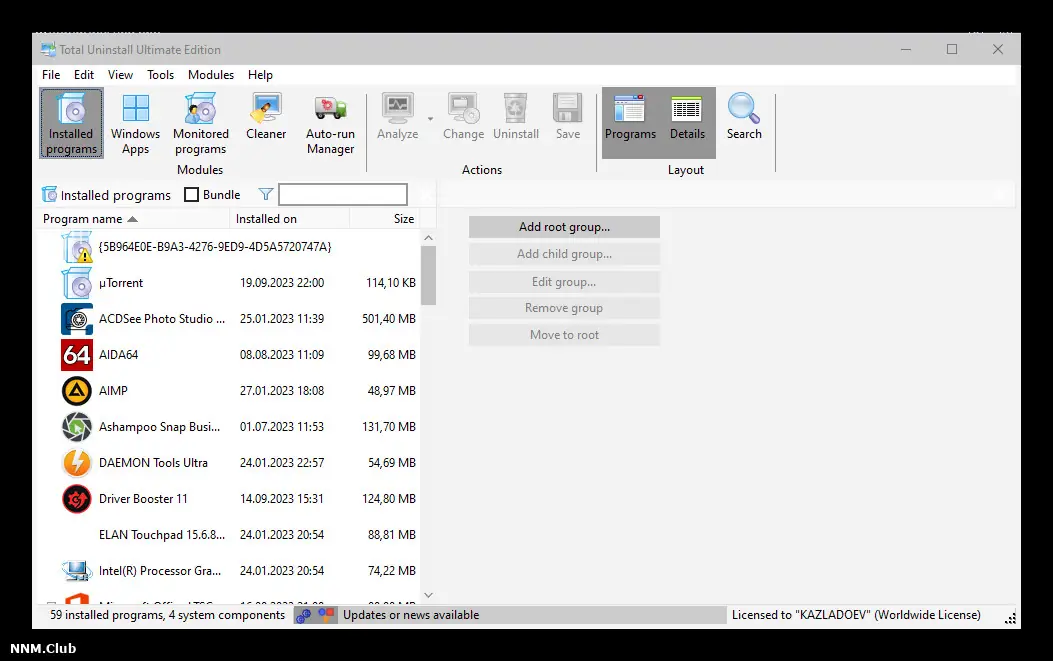
Task: Open the Edit menu
Action: pyautogui.click(x=84, y=75)
